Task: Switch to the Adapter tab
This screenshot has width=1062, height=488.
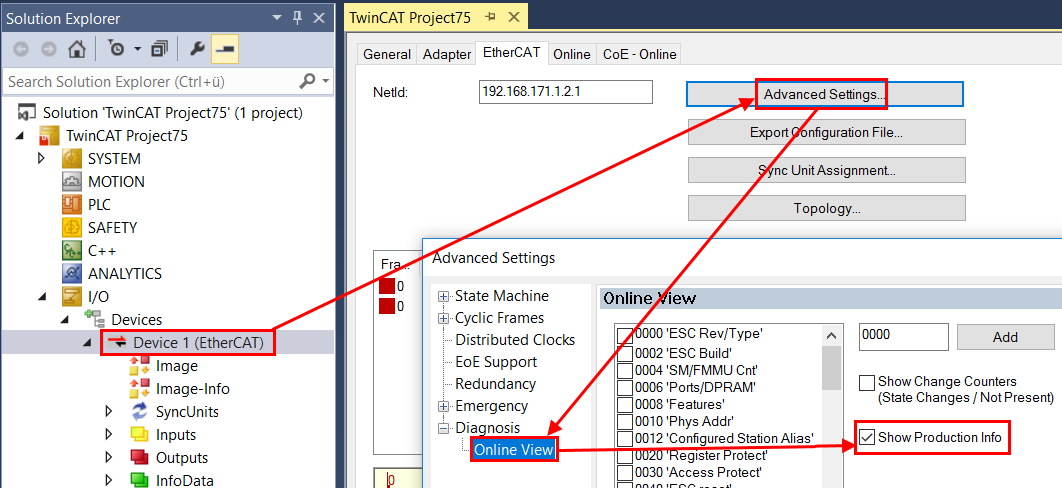Action: point(446,55)
